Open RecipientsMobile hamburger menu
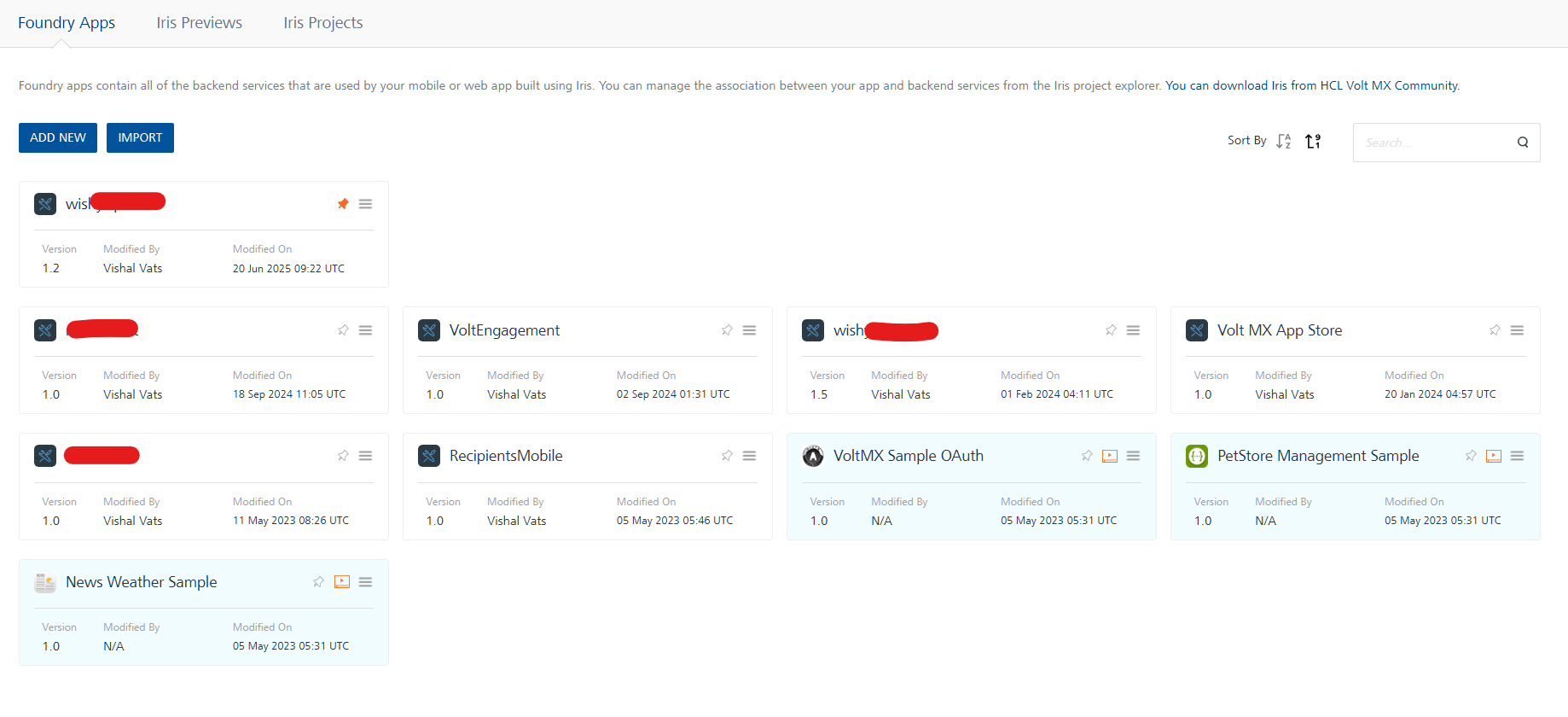 pos(749,456)
